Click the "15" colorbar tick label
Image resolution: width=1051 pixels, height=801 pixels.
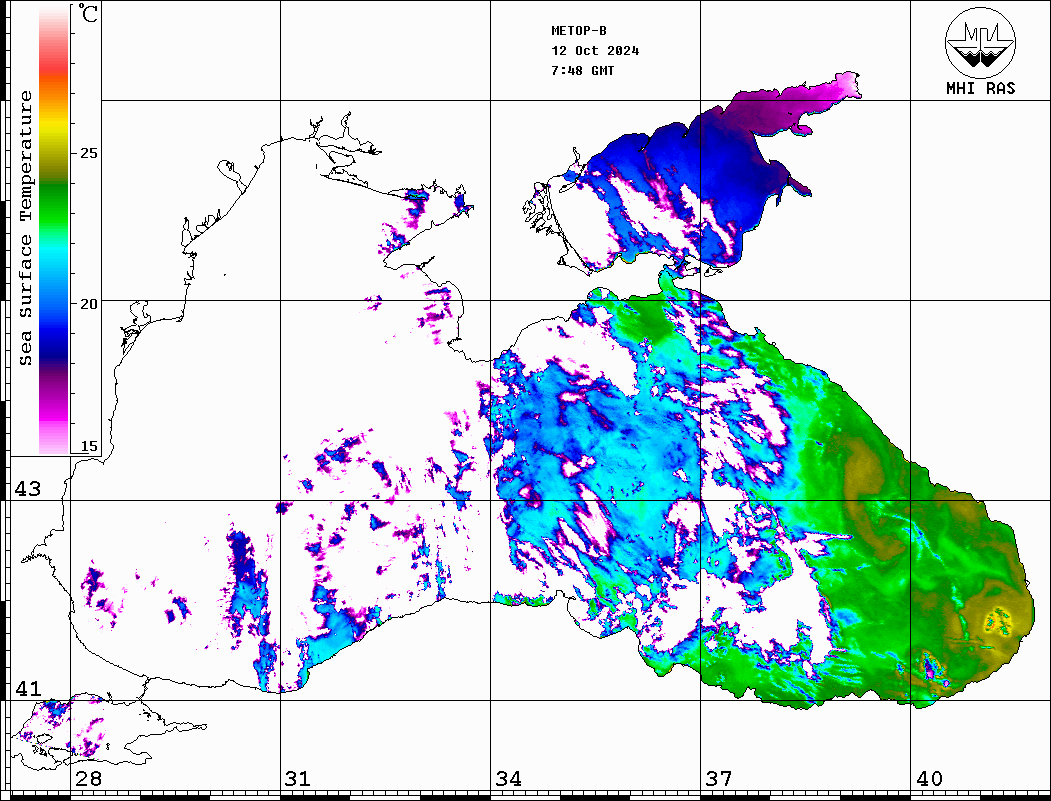[88, 446]
